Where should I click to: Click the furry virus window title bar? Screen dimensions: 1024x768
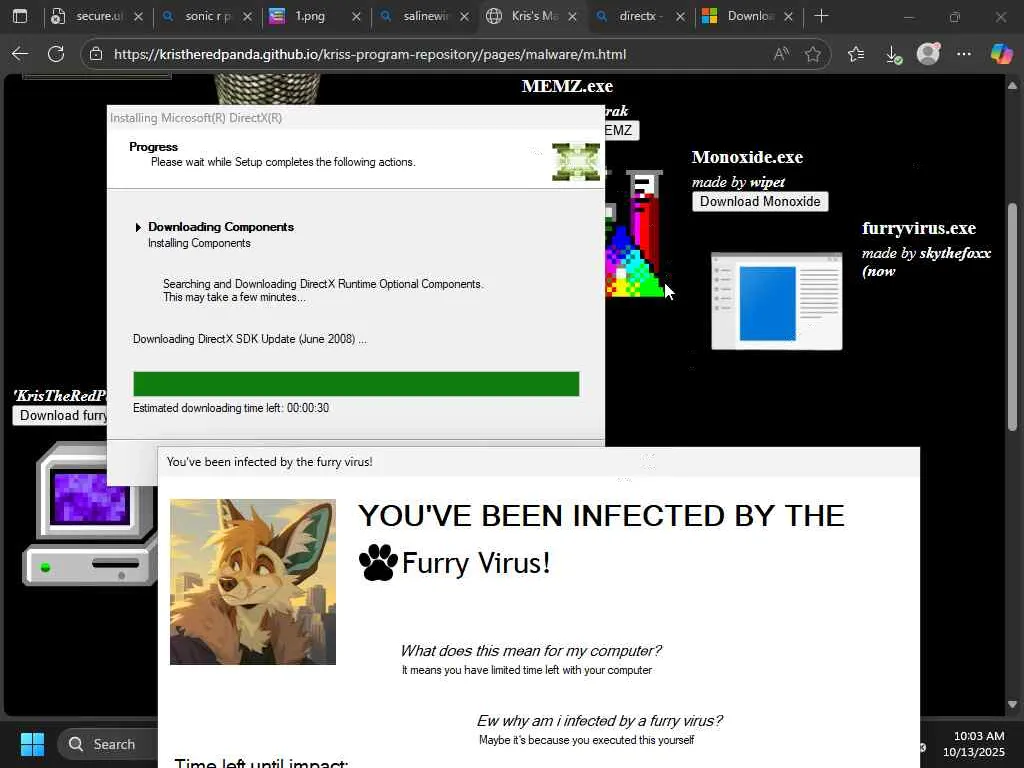539,462
